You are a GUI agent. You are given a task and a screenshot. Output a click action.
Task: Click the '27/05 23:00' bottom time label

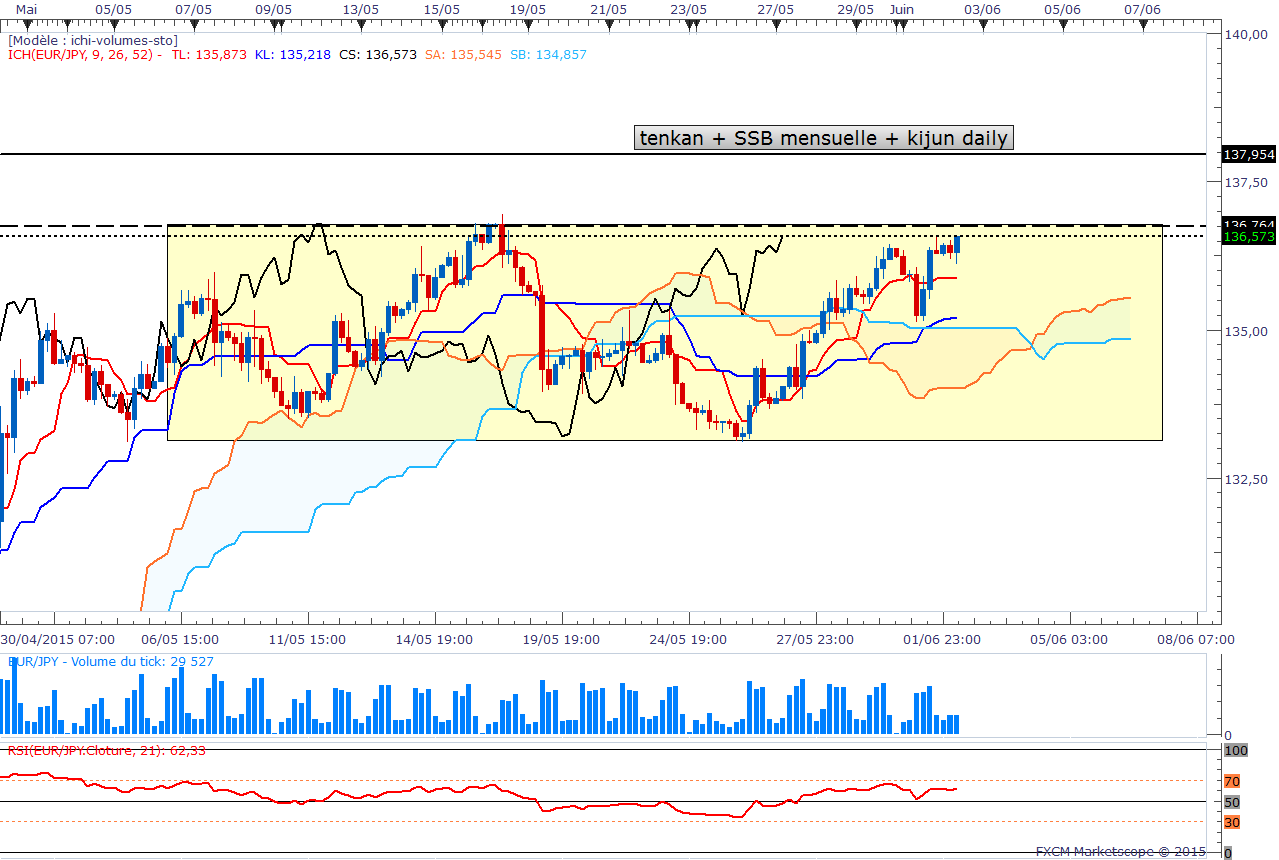tap(814, 639)
